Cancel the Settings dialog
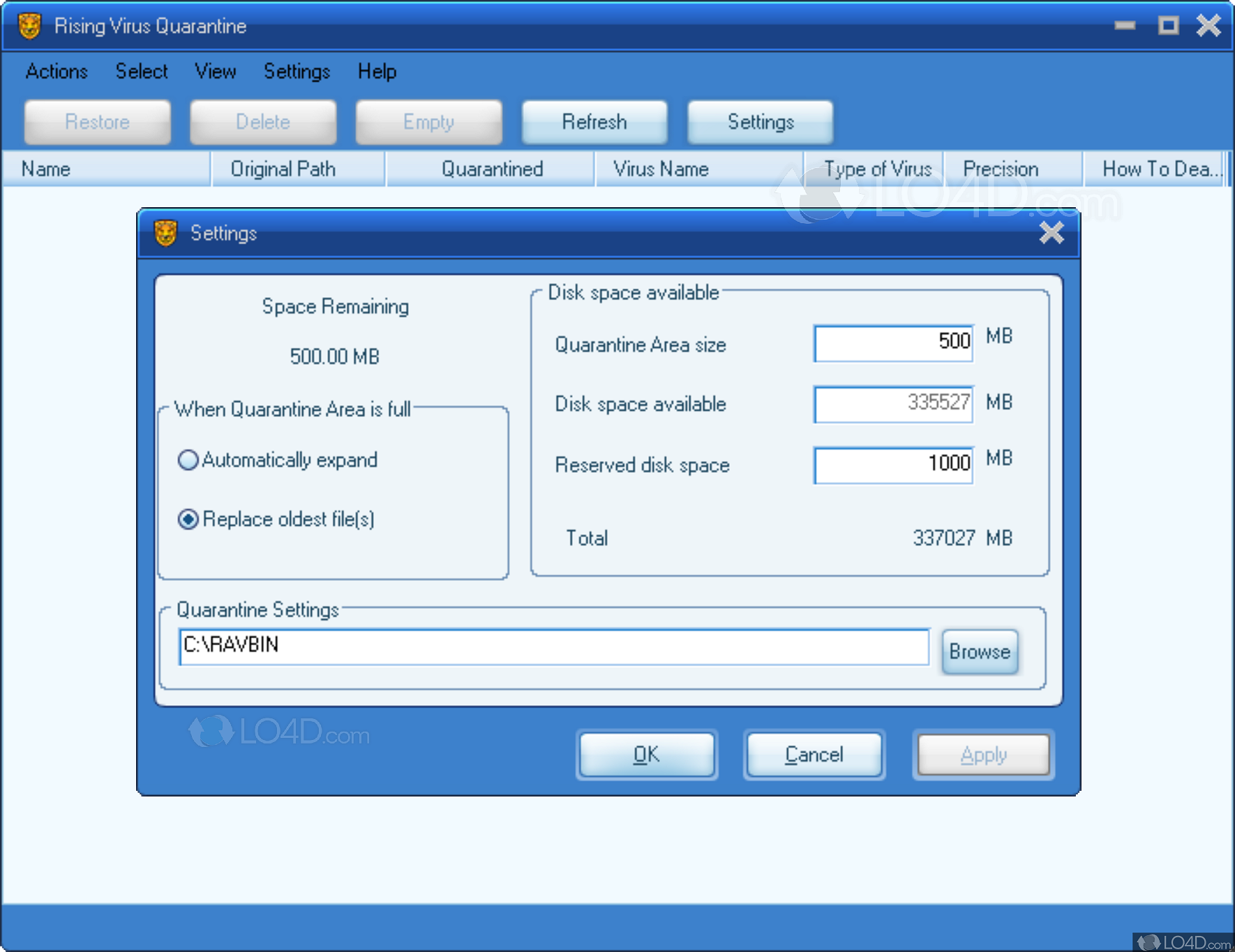The image size is (1235, 952). [814, 755]
